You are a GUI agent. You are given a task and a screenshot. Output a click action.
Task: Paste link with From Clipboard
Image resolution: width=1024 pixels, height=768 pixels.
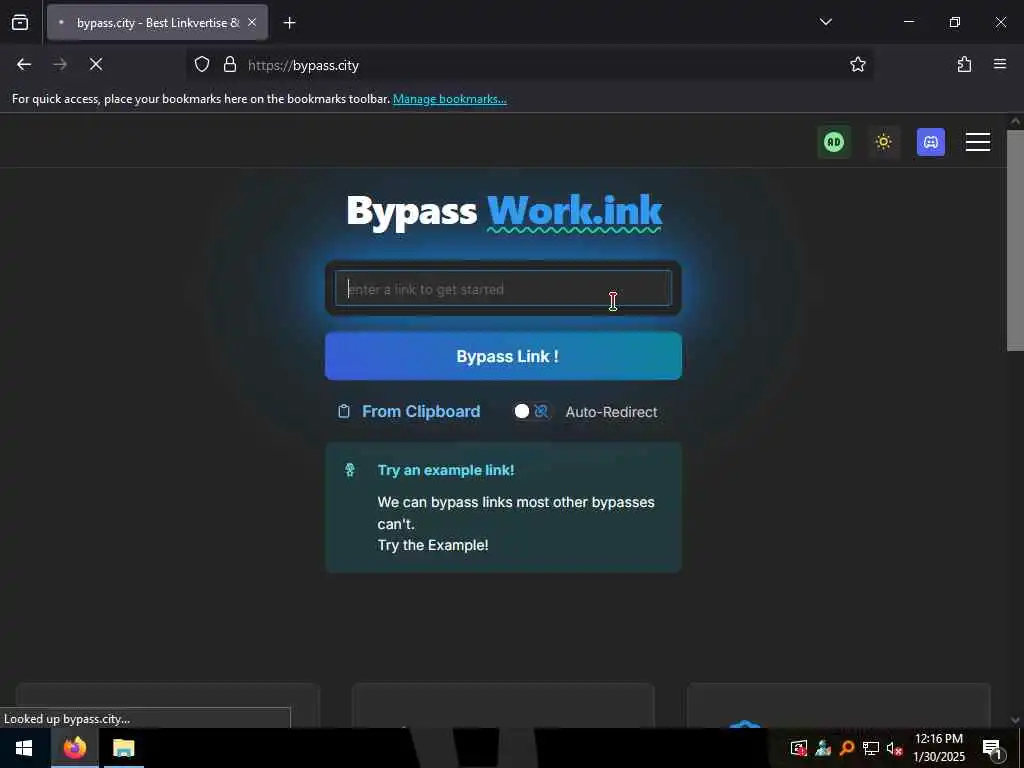pos(421,411)
